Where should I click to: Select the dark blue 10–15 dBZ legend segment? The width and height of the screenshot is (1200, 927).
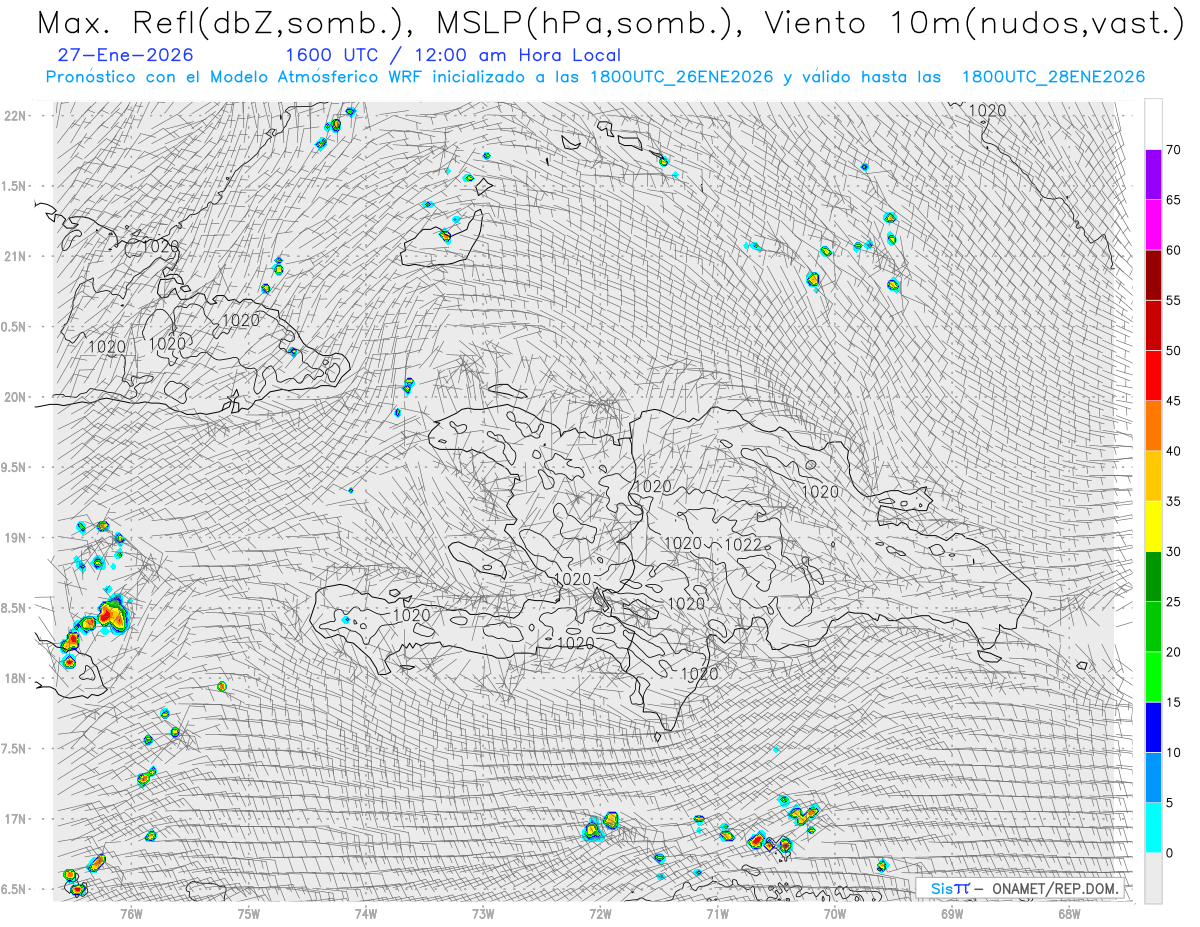pyautogui.click(x=1153, y=727)
